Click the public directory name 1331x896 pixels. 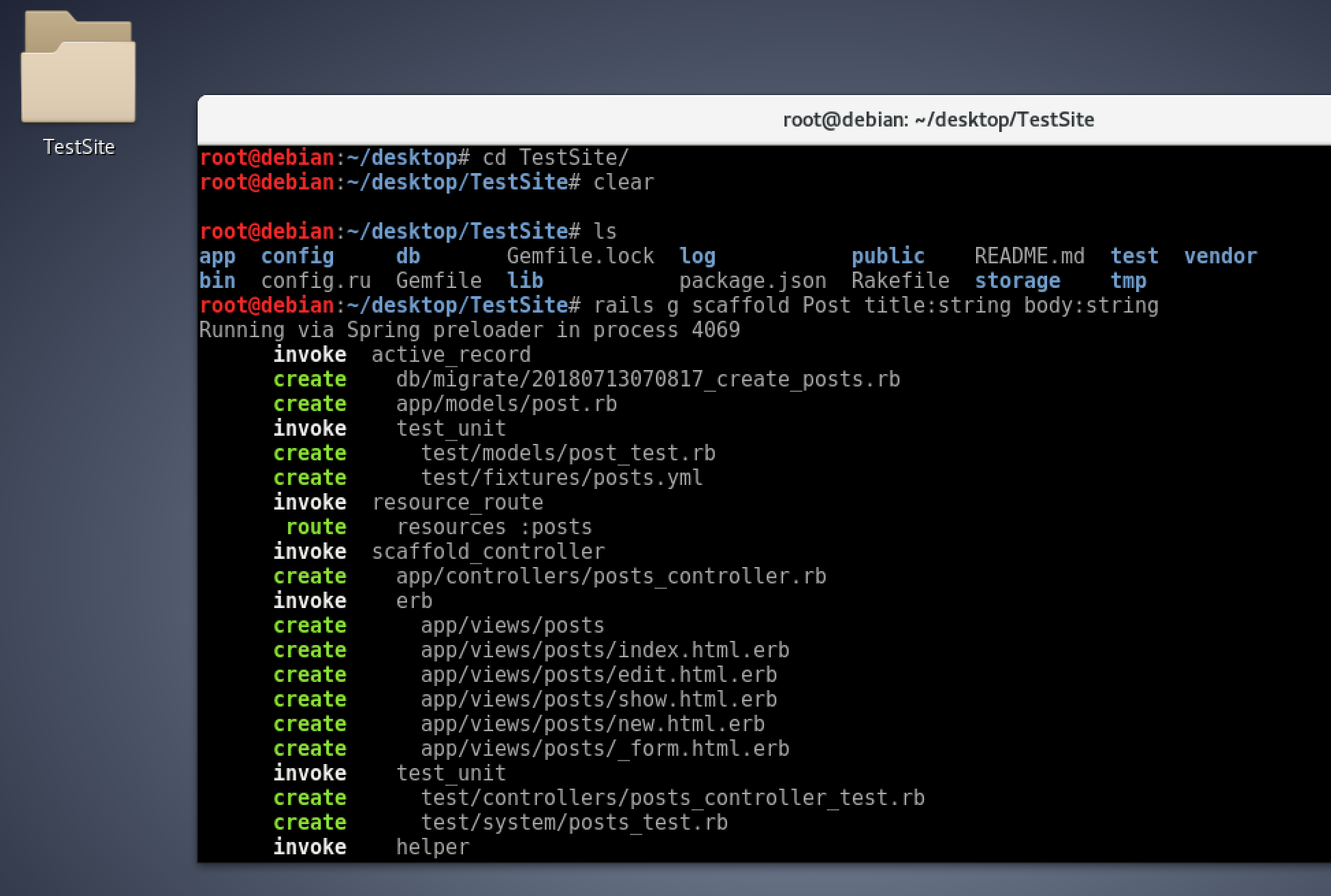pyautogui.click(x=887, y=256)
